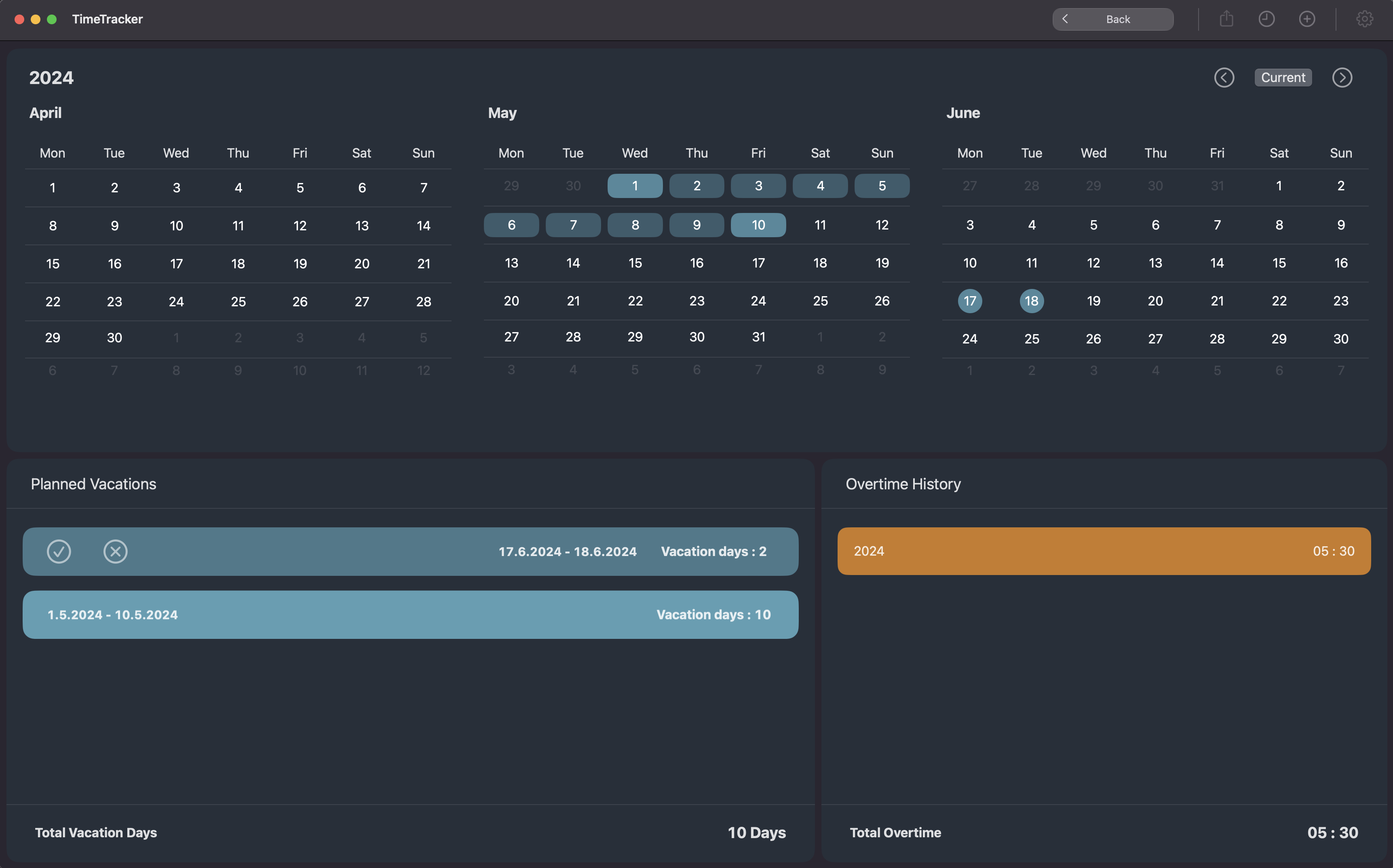Click April 30 in the calendar
Screen dimensions: 1393x868
(114, 337)
